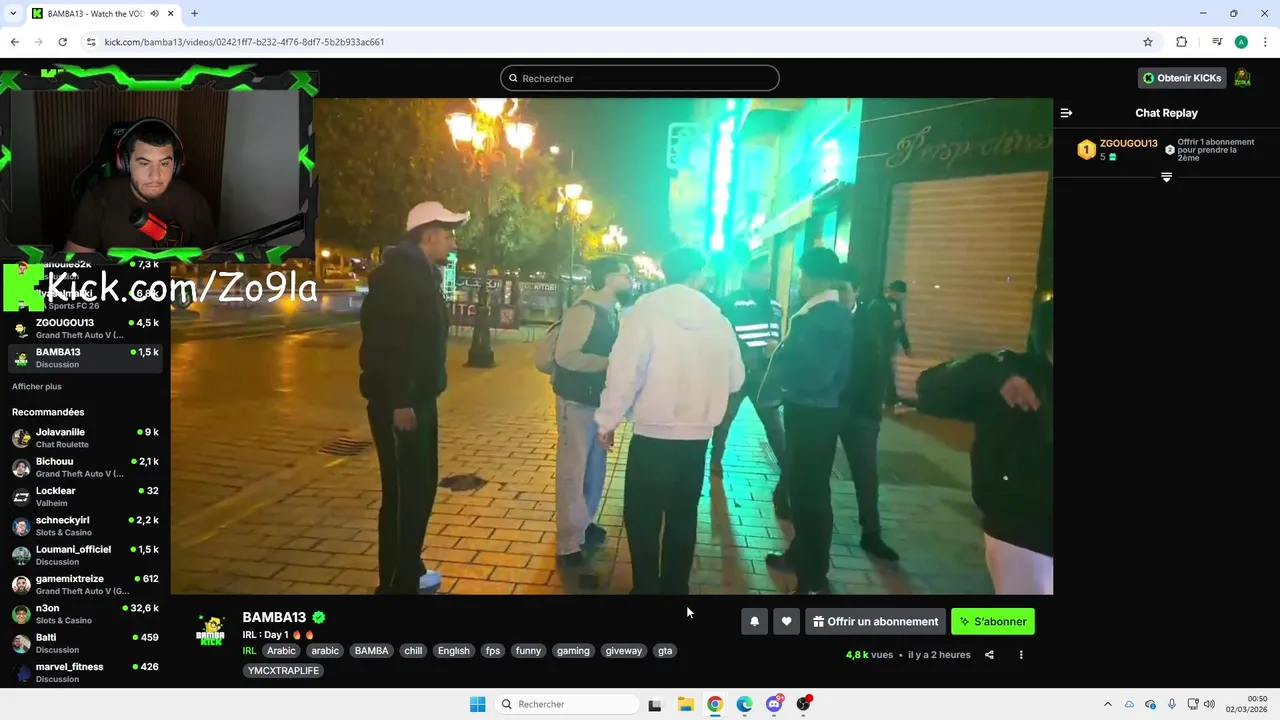Click Offrir un abonnement button

pos(876,622)
